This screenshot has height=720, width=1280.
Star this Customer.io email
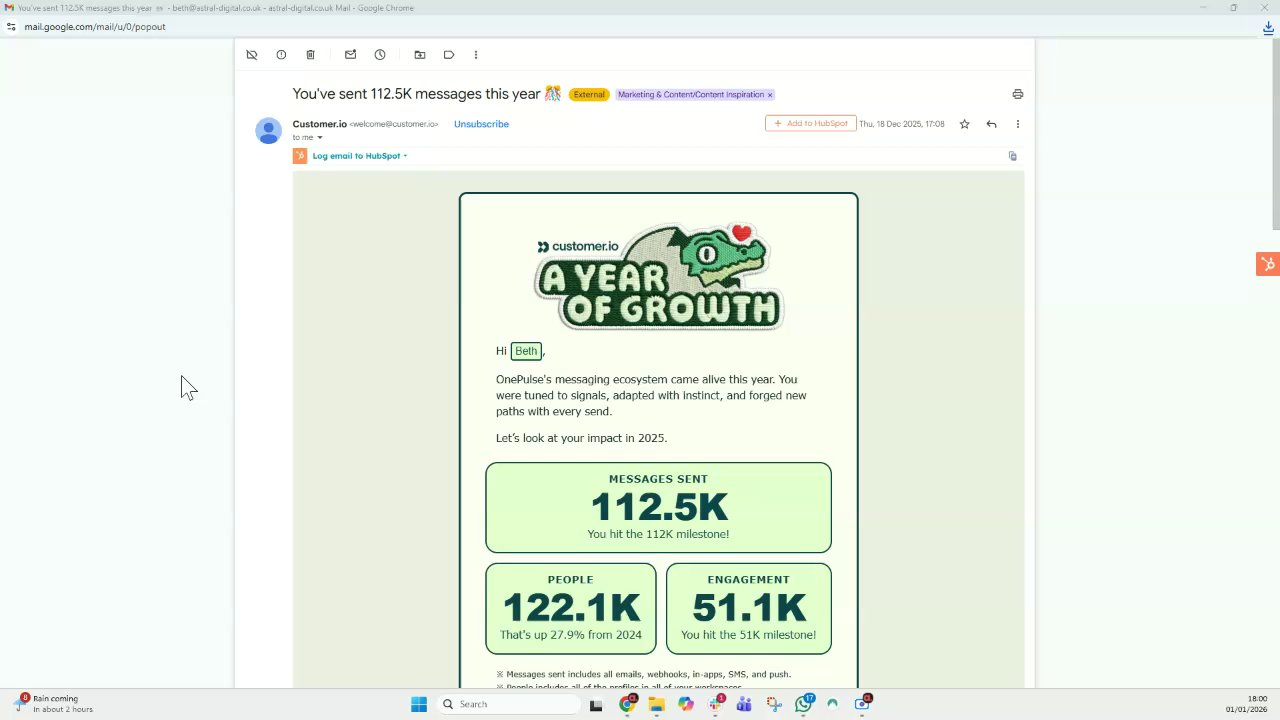pyautogui.click(x=964, y=124)
